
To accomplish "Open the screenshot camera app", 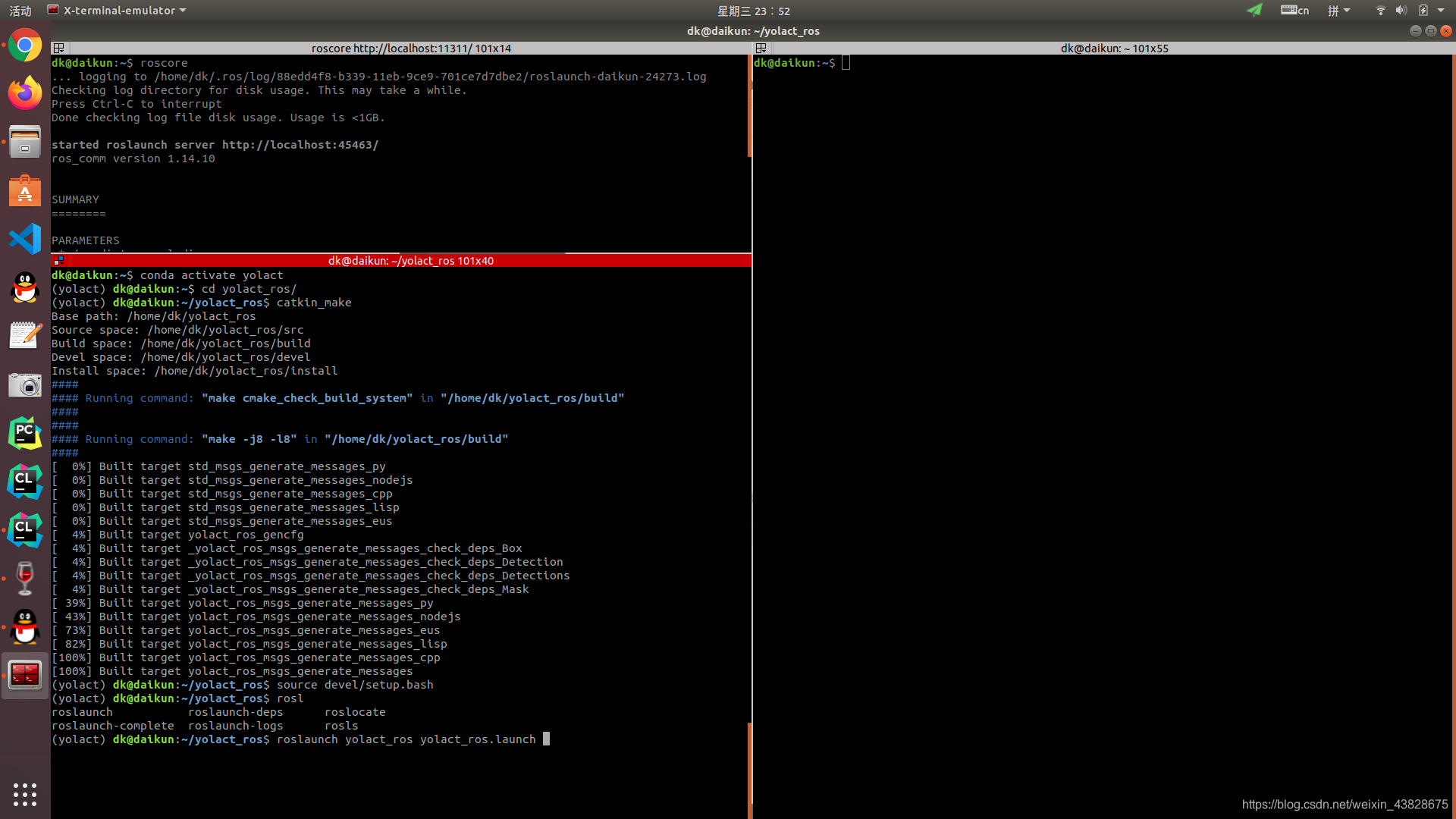I will (x=25, y=385).
